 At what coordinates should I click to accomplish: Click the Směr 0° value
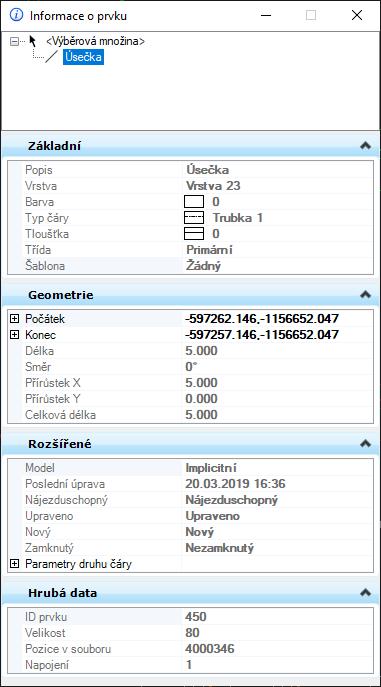click(x=191, y=367)
